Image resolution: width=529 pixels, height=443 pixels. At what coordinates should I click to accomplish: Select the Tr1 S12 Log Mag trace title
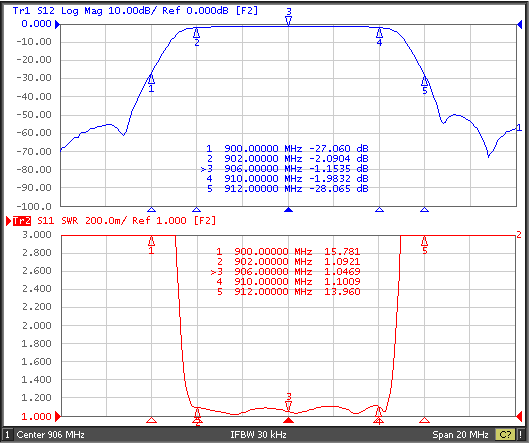pos(135,10)
